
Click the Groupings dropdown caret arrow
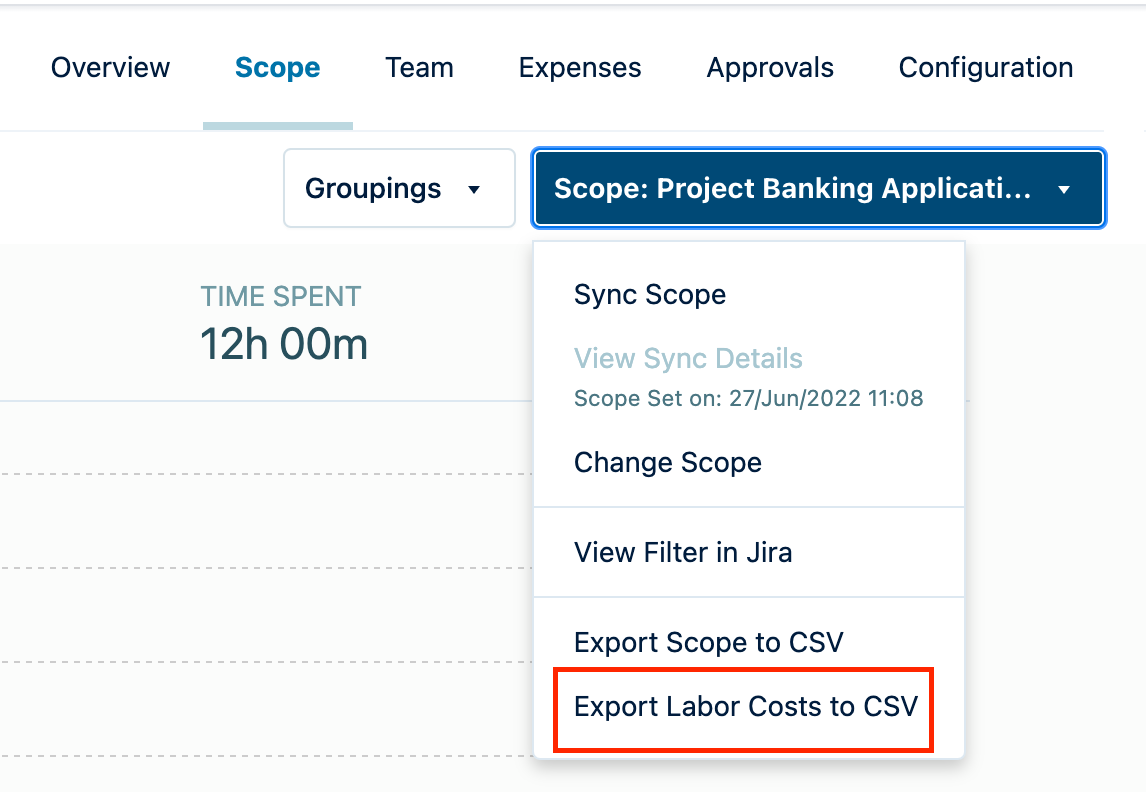point(475,190)
